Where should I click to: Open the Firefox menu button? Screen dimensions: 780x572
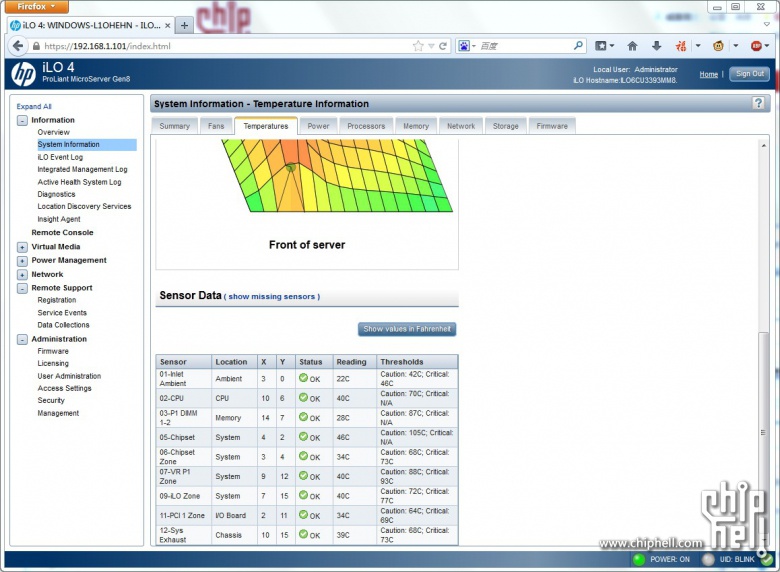coord(36,6)
